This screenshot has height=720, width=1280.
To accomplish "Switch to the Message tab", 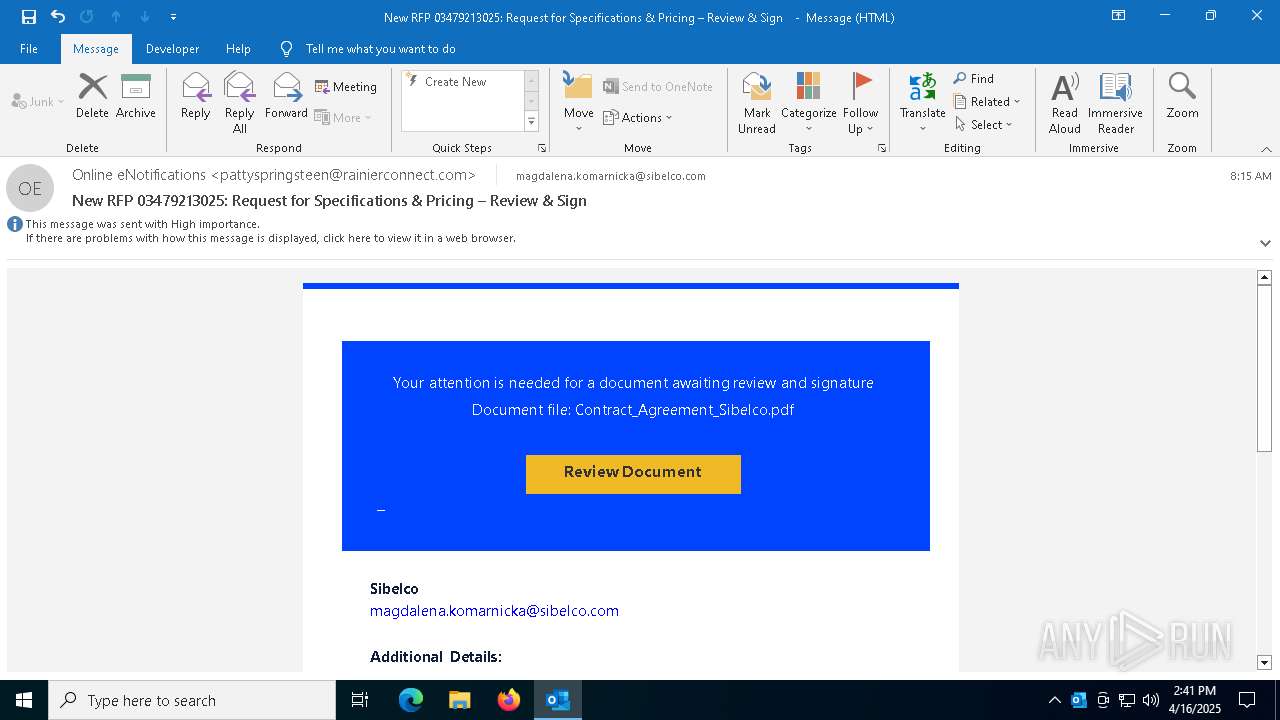I will (96, 49).
